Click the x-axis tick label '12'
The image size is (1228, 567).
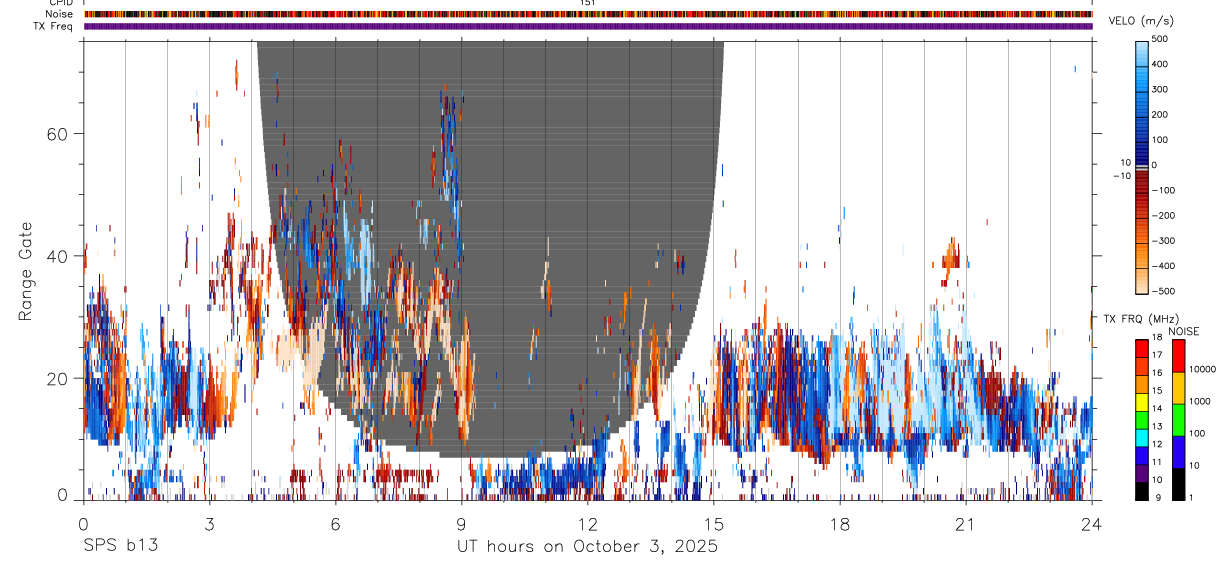pos(587,524)
